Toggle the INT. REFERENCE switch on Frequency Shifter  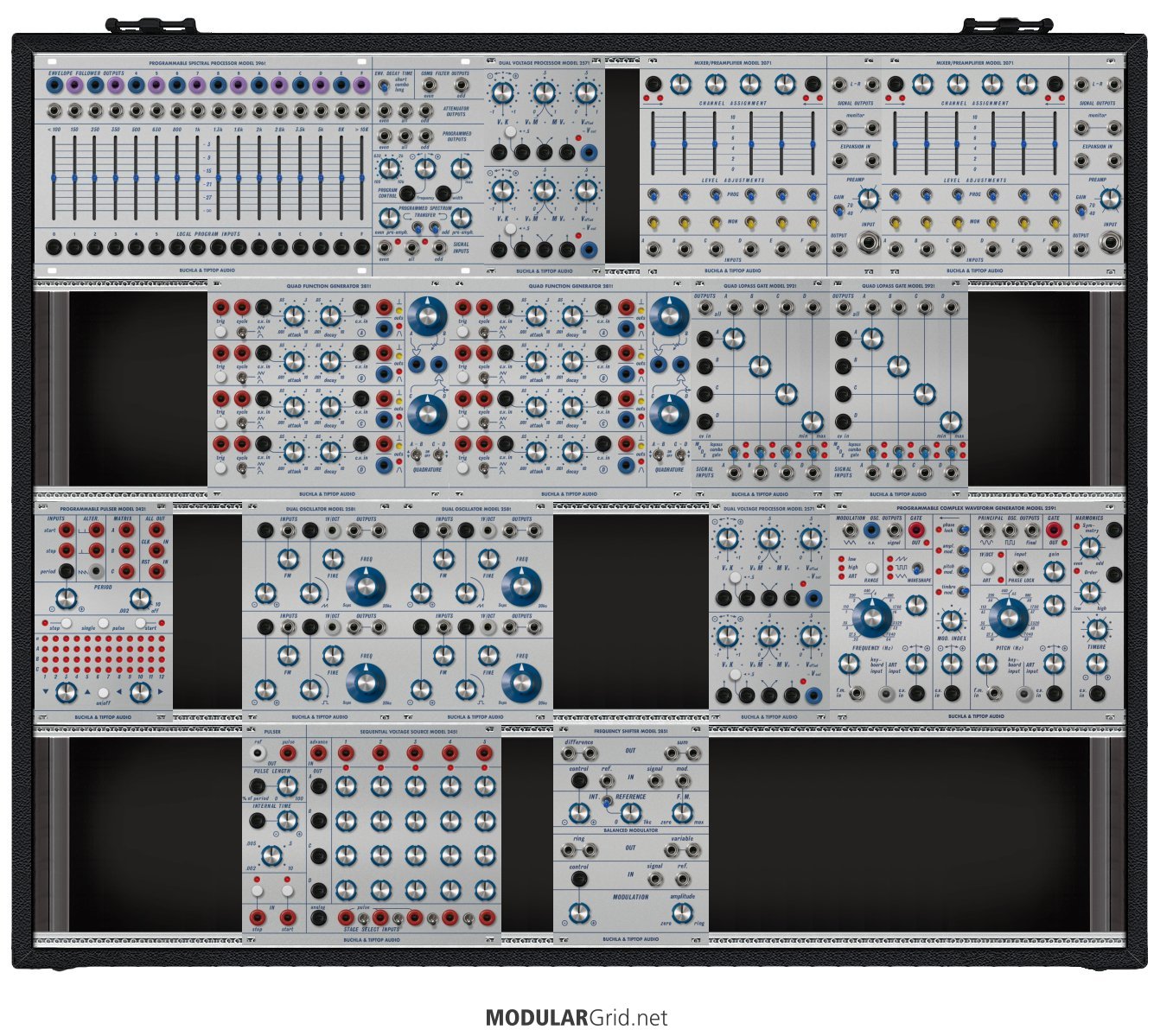pos(607,802)
